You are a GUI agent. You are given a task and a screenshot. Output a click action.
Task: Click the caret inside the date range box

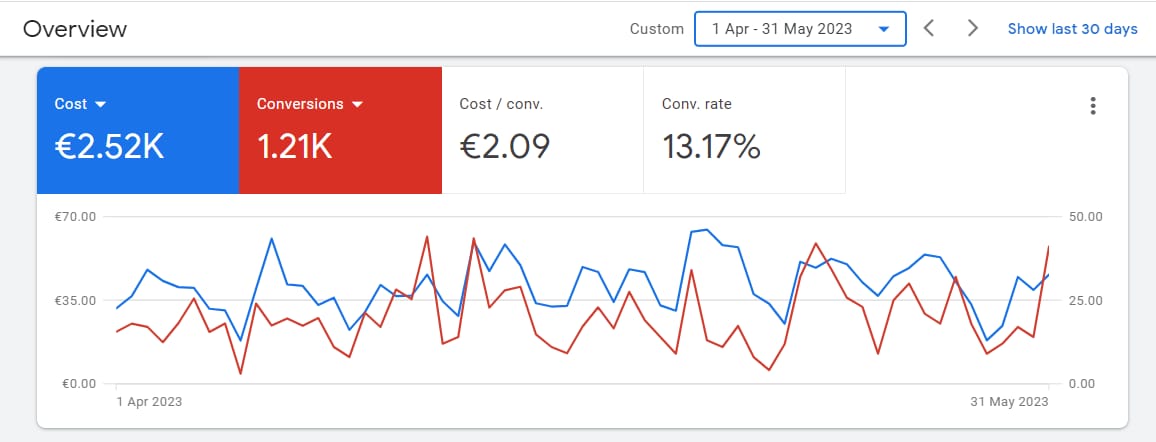[x=883, y=29]
